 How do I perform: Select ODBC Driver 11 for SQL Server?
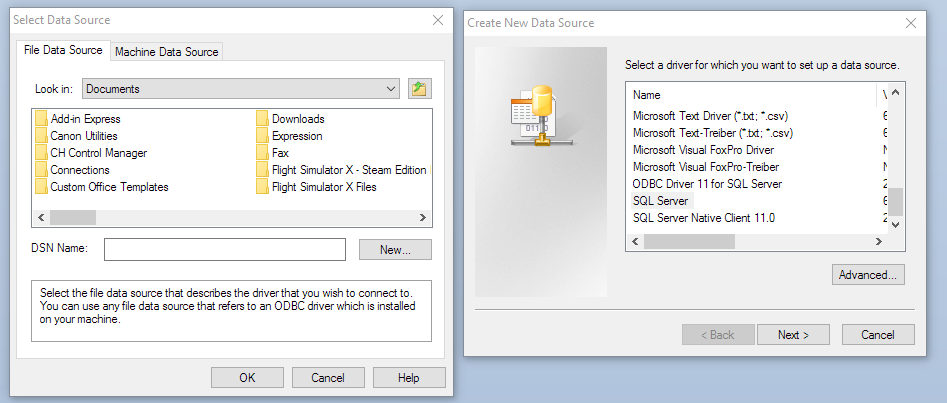(x=707, y=184)
